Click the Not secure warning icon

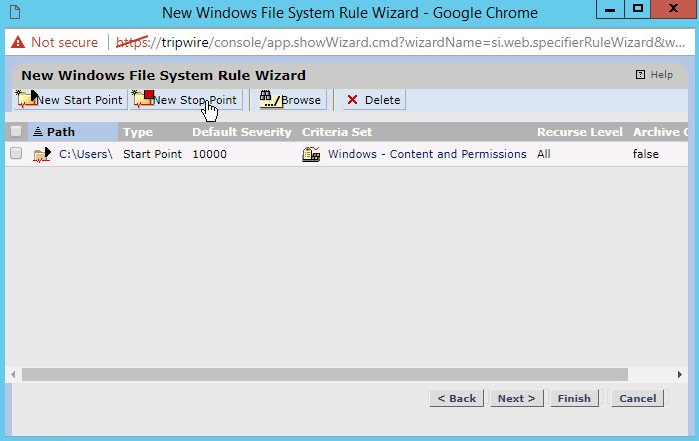click(18, 42)
